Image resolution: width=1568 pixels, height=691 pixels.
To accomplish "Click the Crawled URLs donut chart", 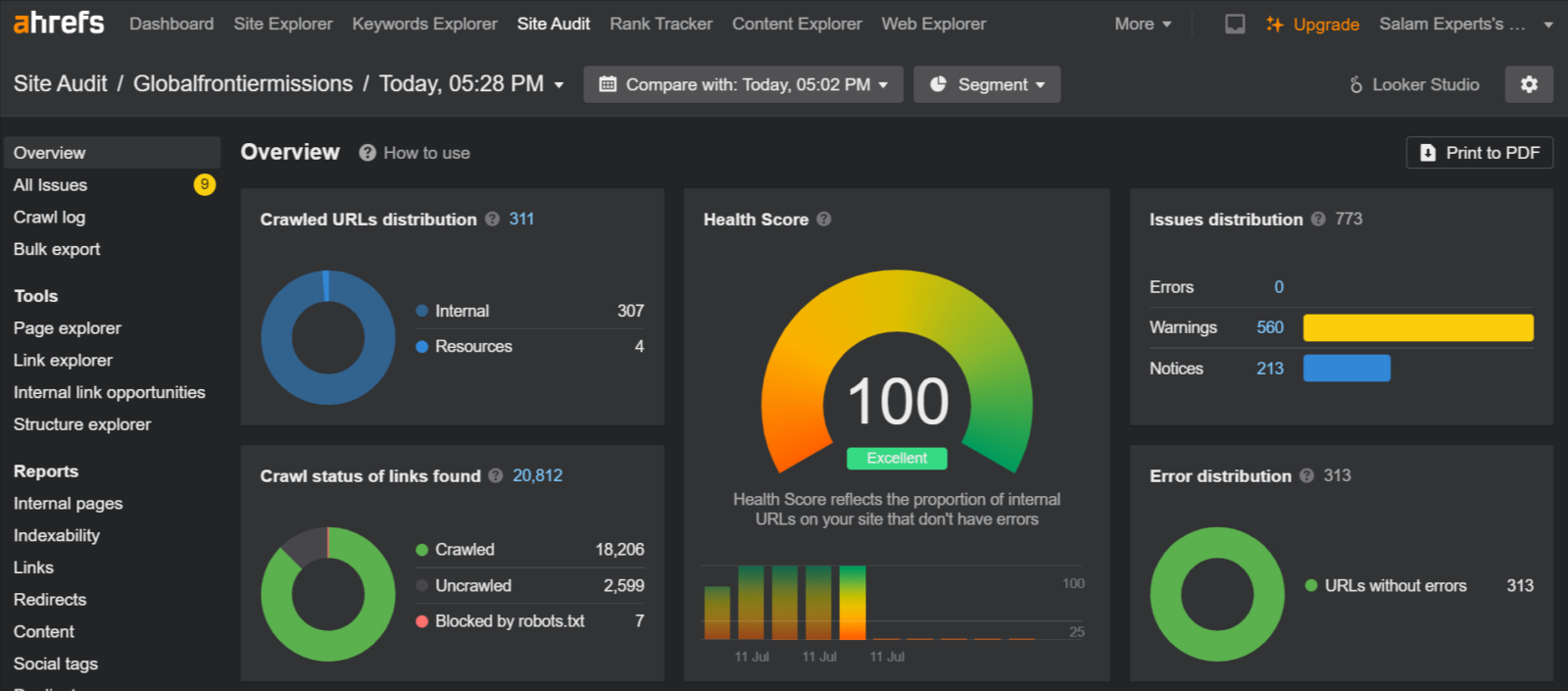I will pyautogui.click(x=328, y=337).
